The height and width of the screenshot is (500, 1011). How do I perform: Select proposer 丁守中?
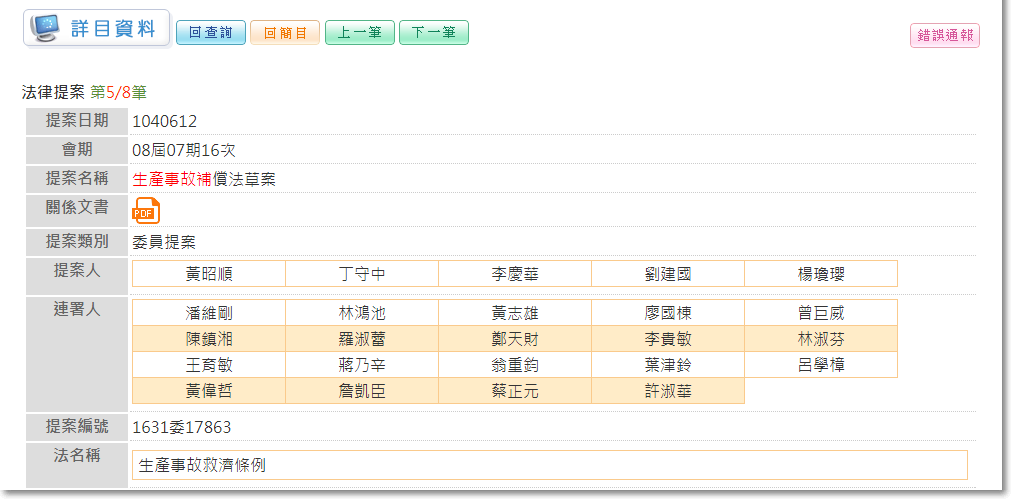(362, 274)
